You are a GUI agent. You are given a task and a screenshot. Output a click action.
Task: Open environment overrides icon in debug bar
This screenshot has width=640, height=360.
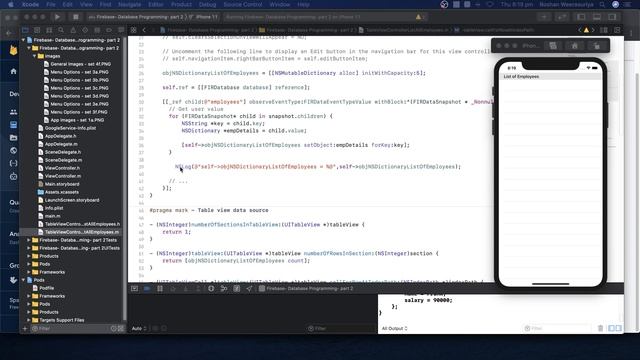coord(236,289)
